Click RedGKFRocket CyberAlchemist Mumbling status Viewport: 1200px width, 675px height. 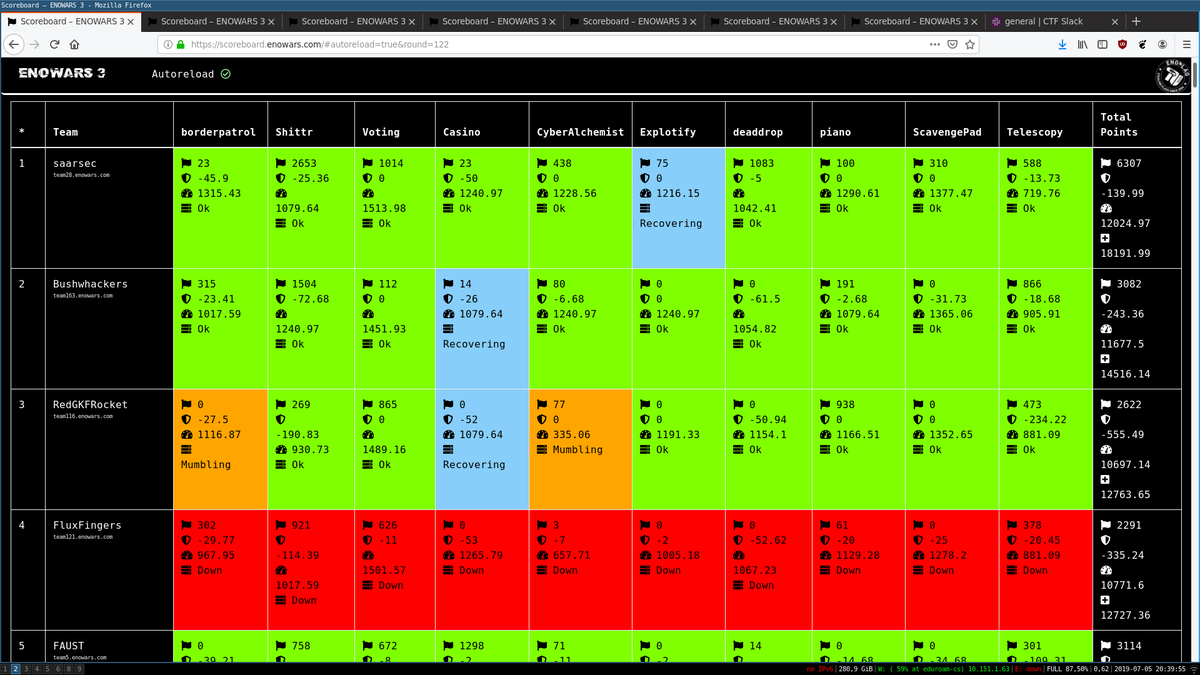point(578,450)
